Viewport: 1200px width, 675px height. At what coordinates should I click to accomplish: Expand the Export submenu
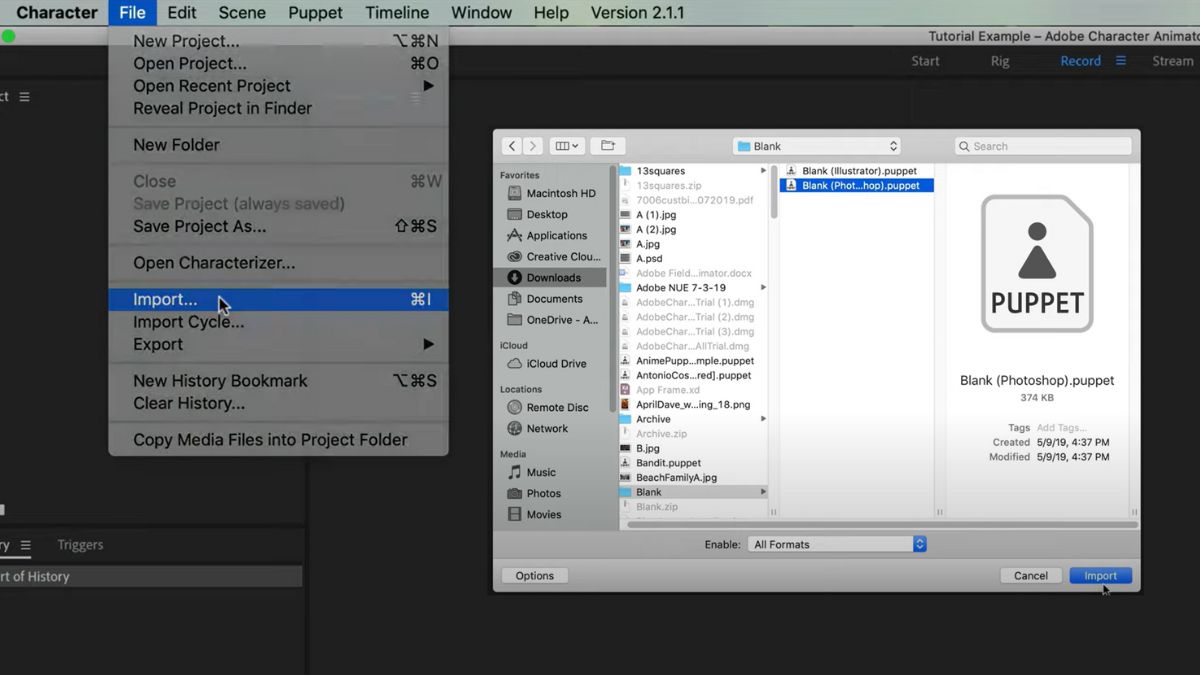pos(278,344)
